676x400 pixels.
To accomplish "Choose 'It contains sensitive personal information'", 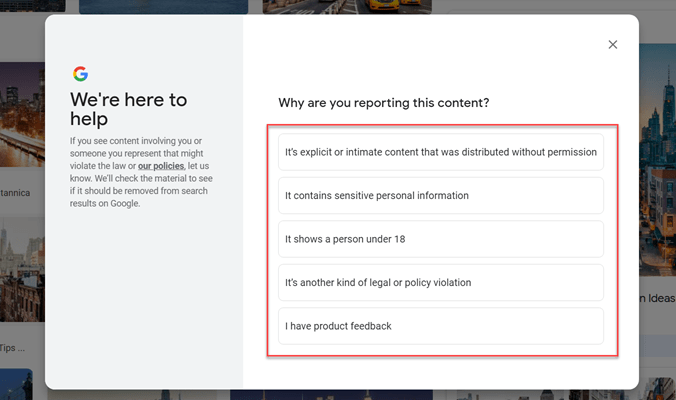I will pos(441,196).
